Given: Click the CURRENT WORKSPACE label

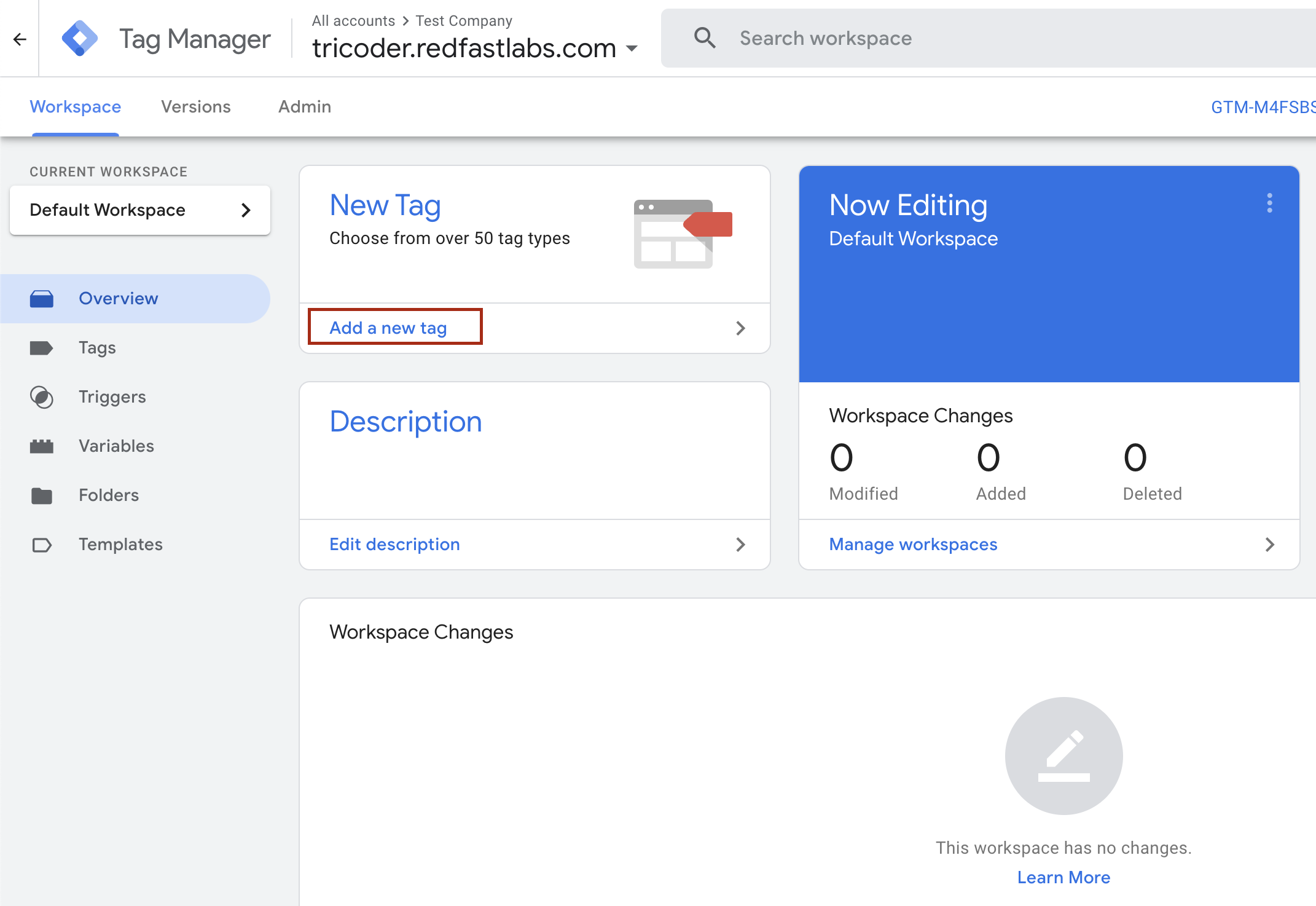Looking at the screenshot, I should tap(109, 172).
